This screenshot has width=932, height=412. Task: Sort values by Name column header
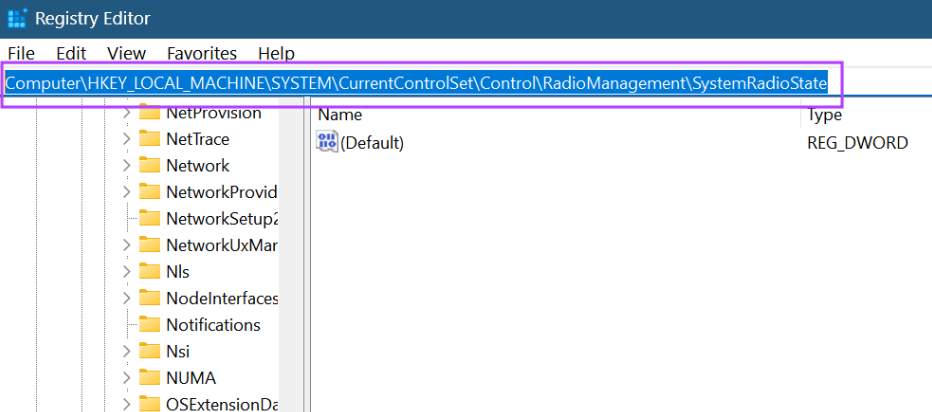[340, 115]
